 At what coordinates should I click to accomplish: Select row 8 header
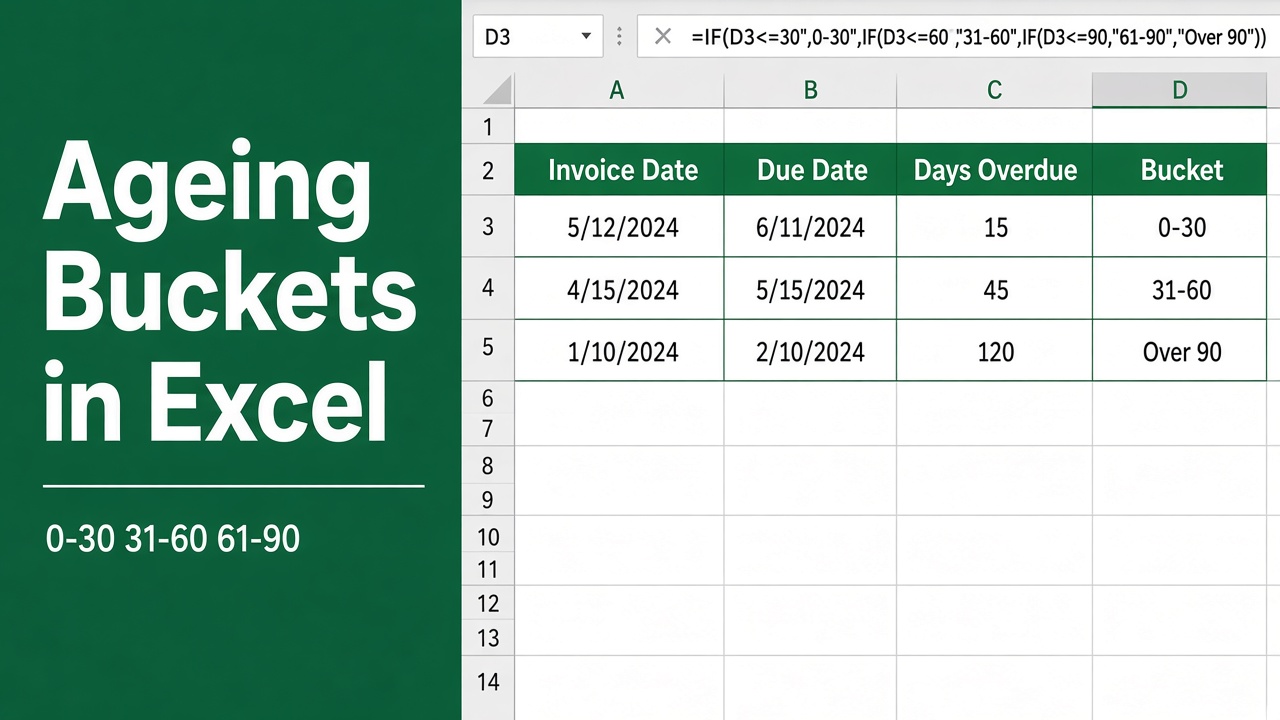pyautogui.click(x=488, y=465)
